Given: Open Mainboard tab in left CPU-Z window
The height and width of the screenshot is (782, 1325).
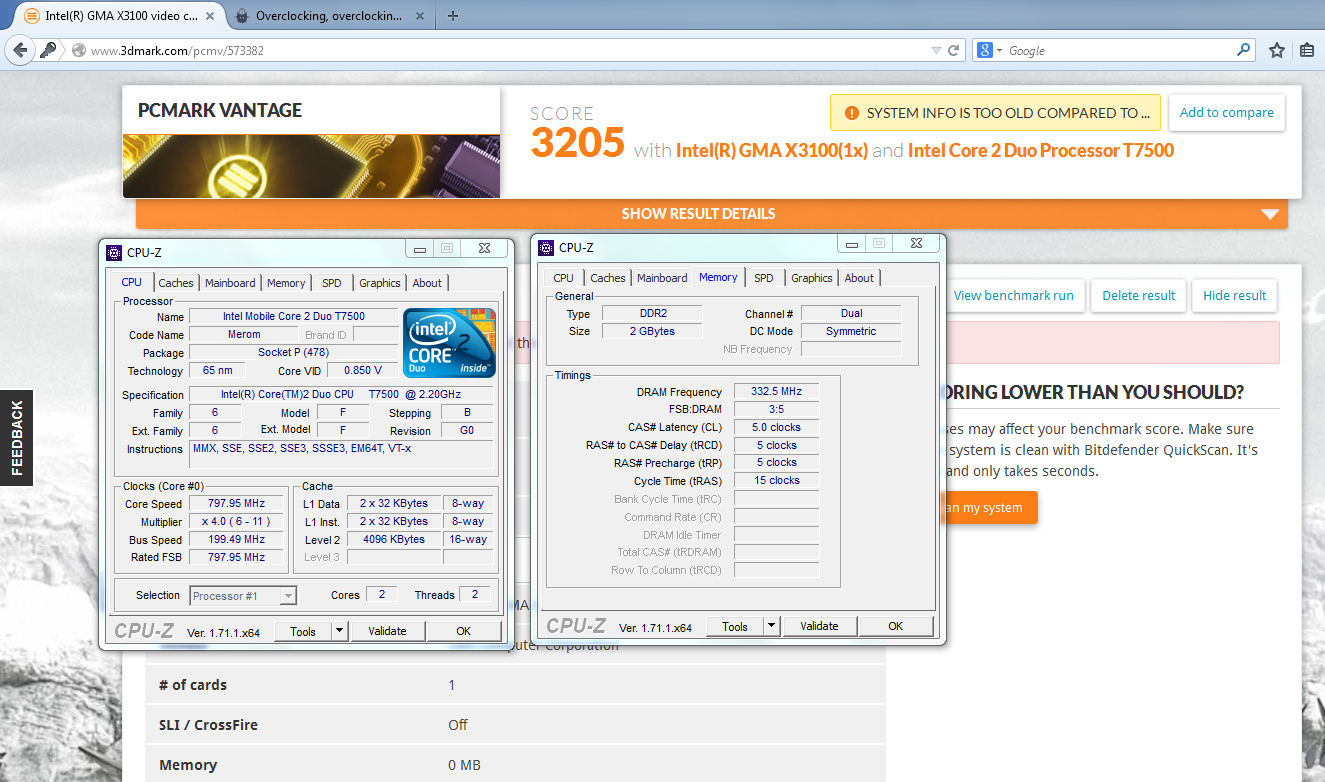Looking at the screenshot, I should click(230, 283).
